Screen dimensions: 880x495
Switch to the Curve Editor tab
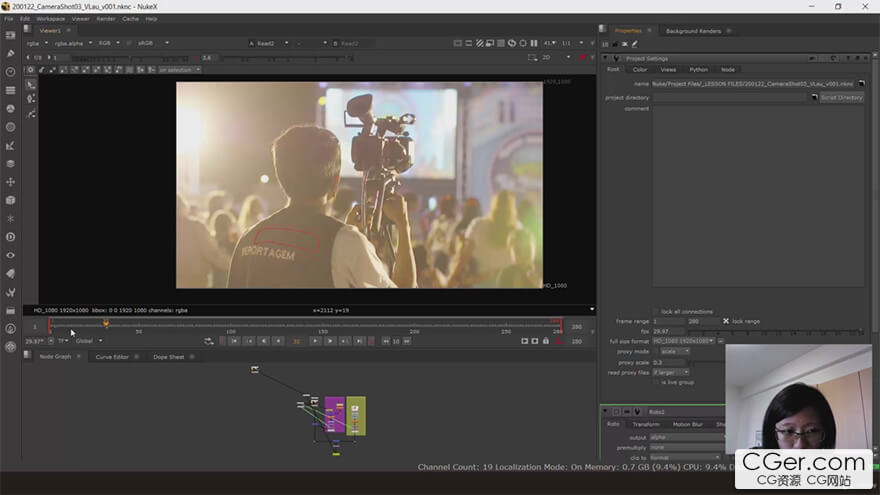click(111, 357)
